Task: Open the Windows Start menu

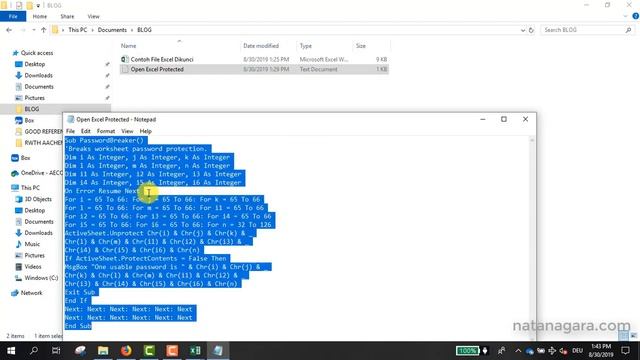Action: [11, 351]
